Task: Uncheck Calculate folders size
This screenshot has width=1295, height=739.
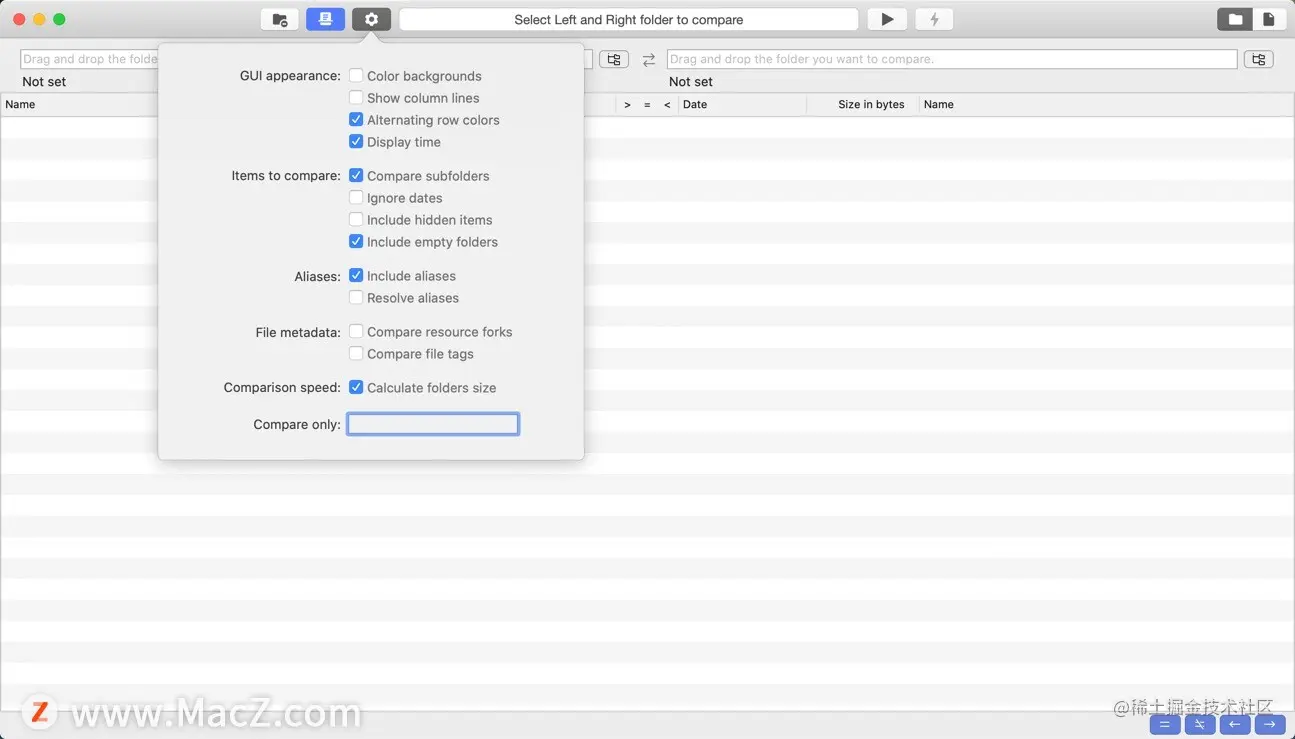Action: [356, 388]
